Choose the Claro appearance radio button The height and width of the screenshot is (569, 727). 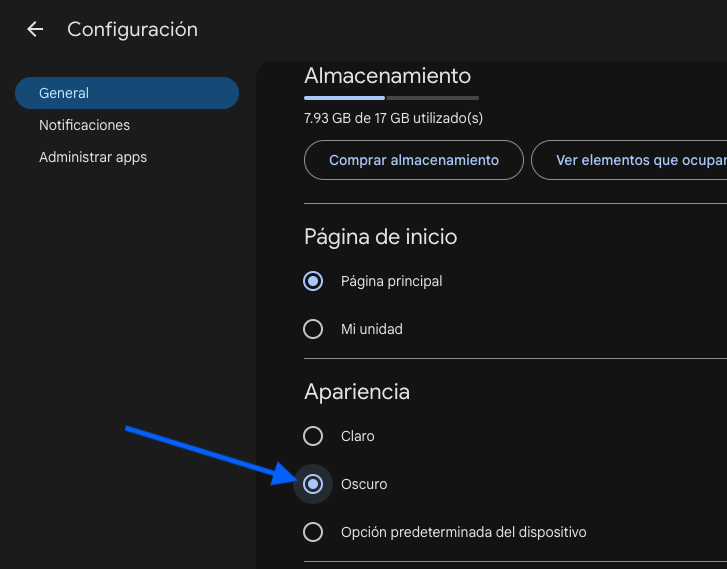click(313, 436)
